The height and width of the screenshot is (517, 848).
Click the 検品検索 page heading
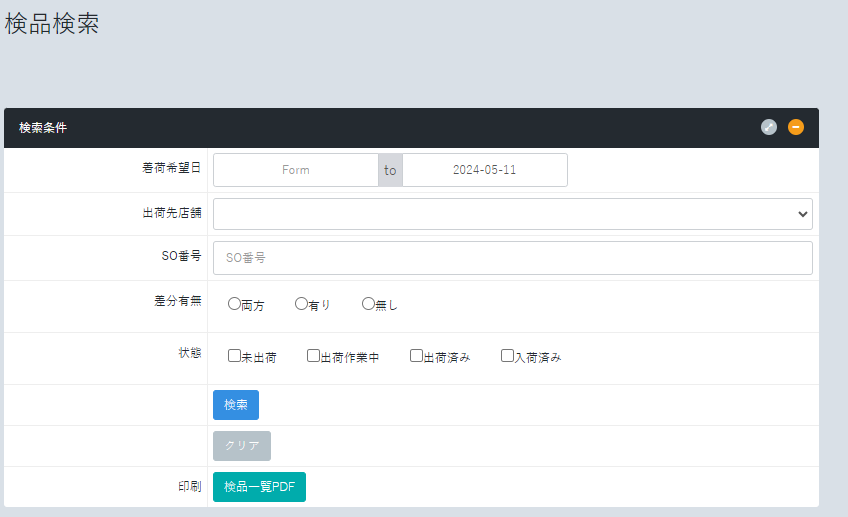(x=52, y=24)
